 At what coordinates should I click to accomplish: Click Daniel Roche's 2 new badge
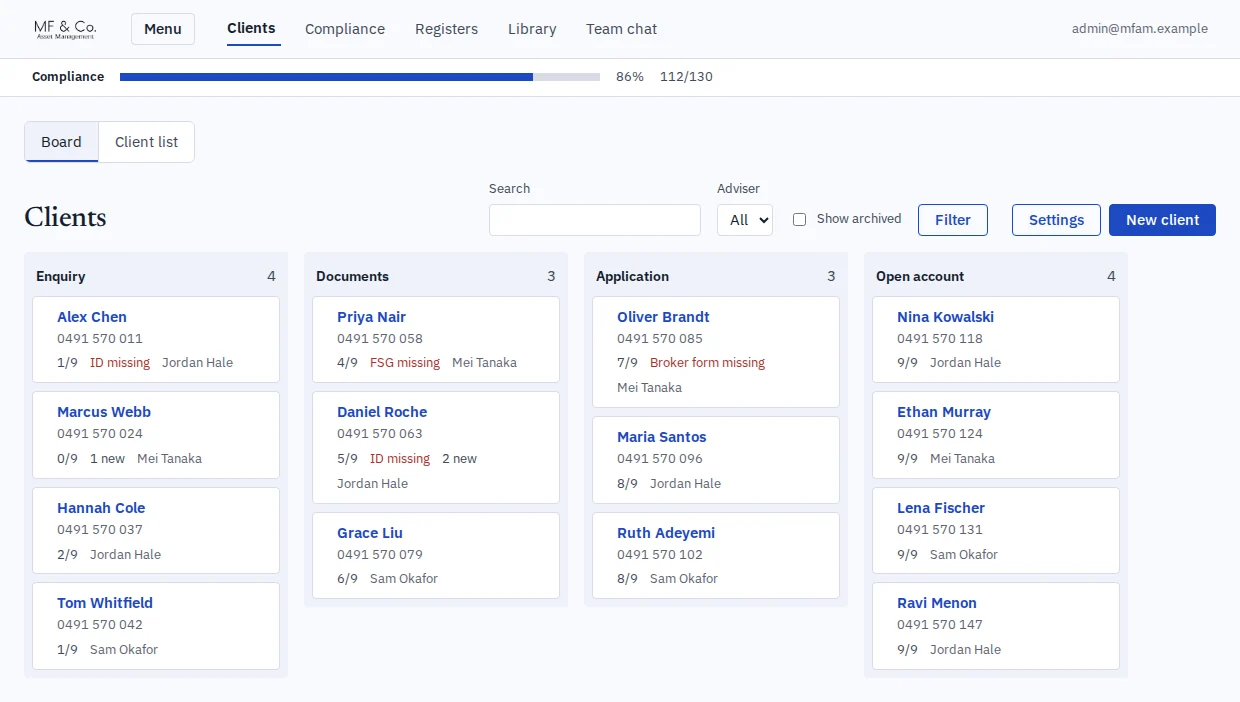tap(459, 459)
